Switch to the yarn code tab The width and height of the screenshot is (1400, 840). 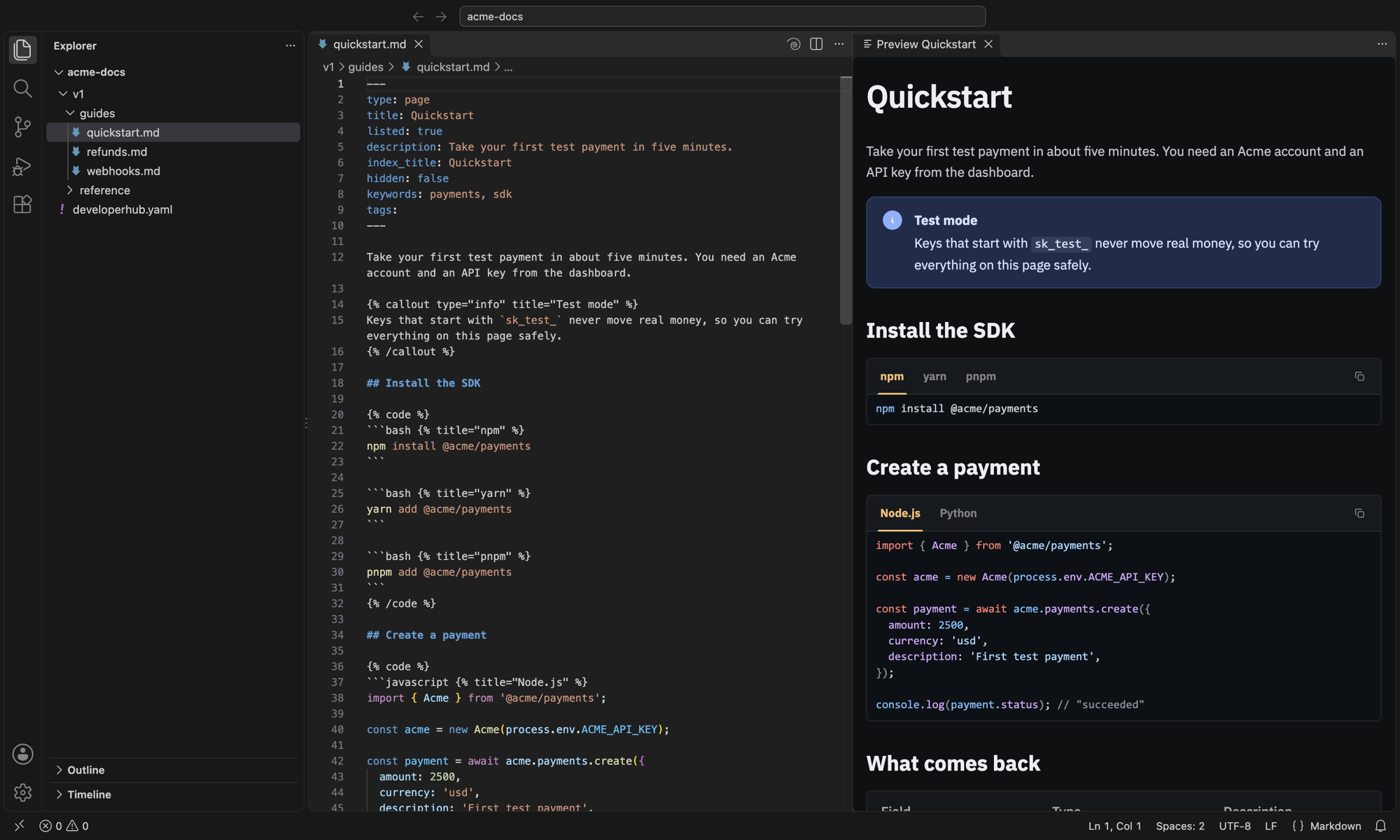934,377
